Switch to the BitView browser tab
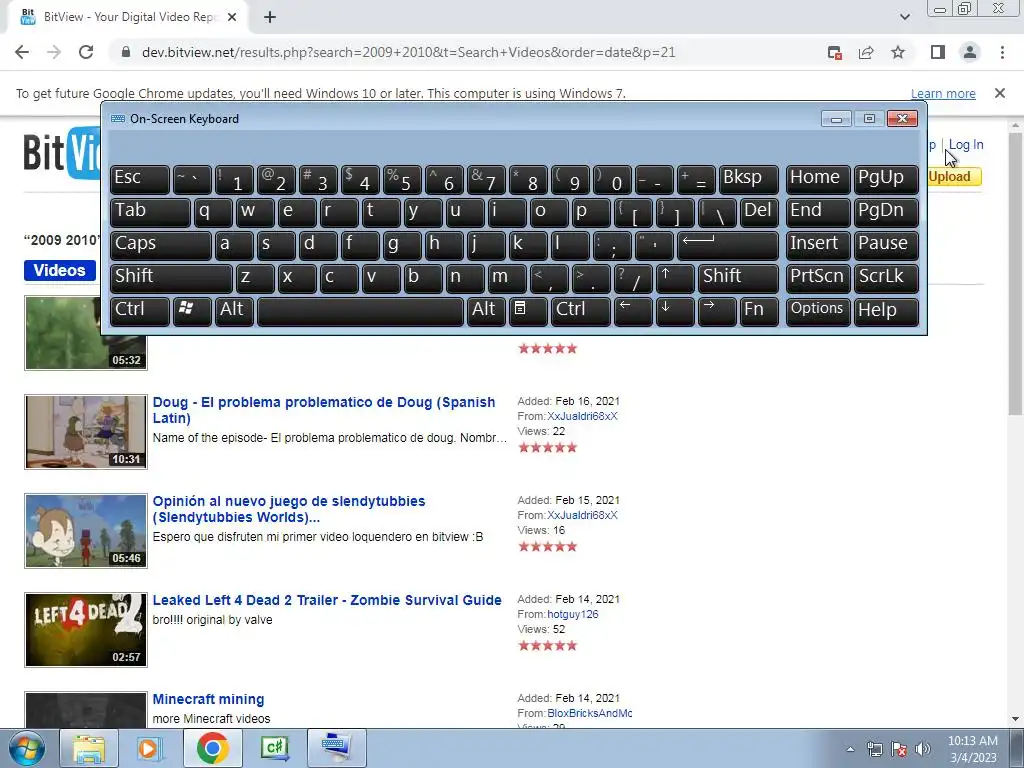Screen dimensions: 1024x768 click(x=129, y=17)
